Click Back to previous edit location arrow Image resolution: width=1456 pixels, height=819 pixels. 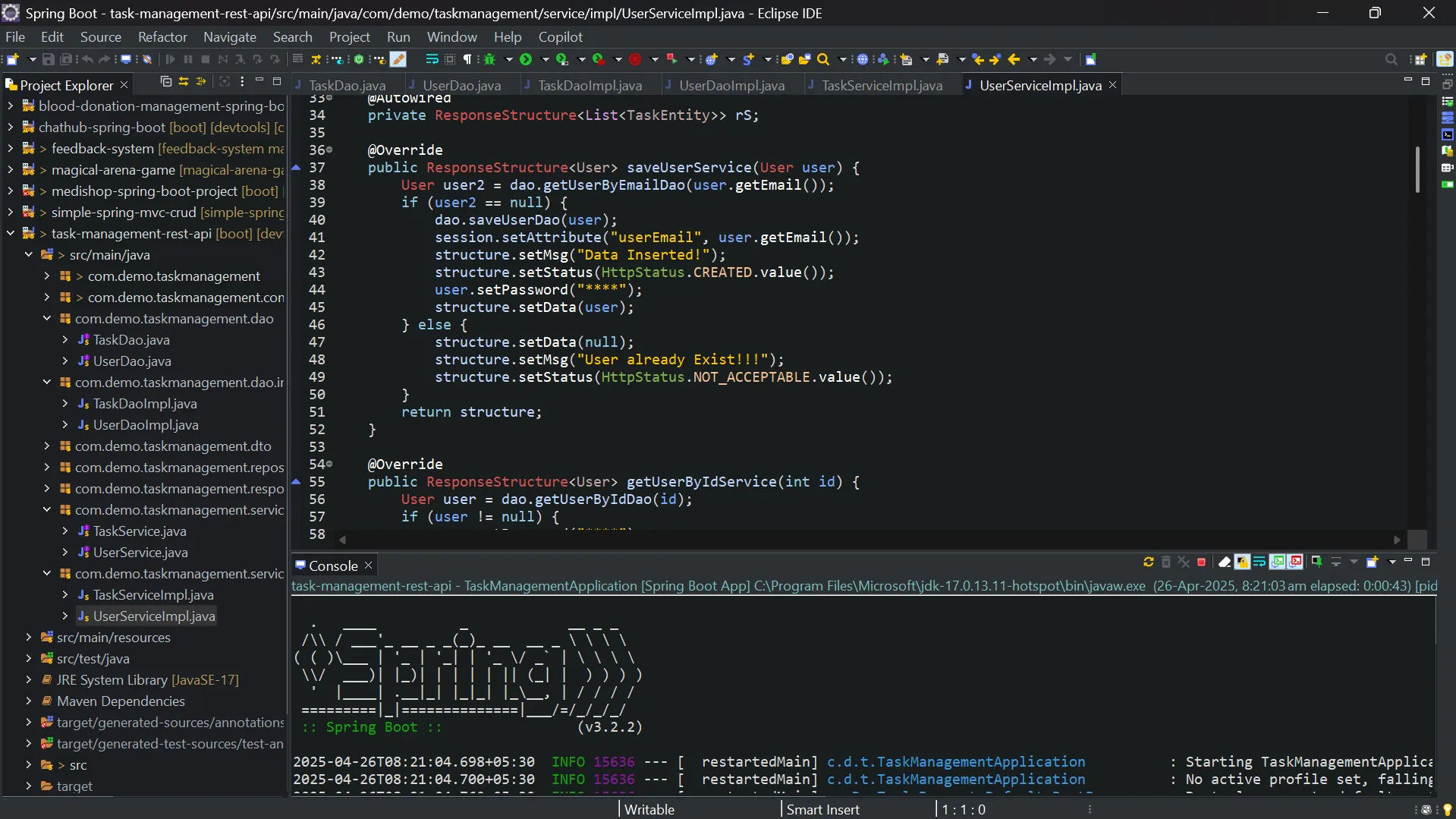1014,59
